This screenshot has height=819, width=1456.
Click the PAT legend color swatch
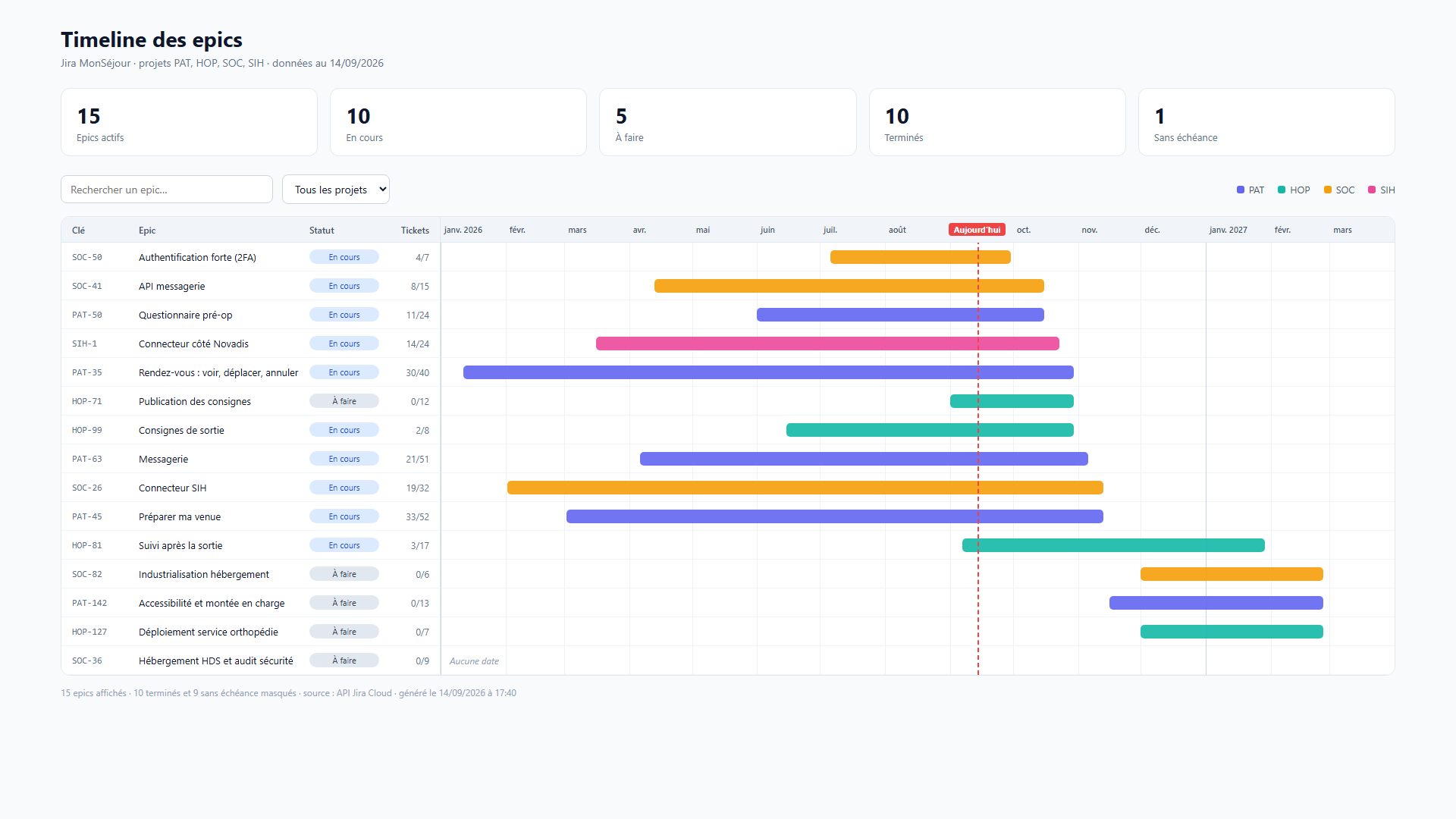[1241, 190]
